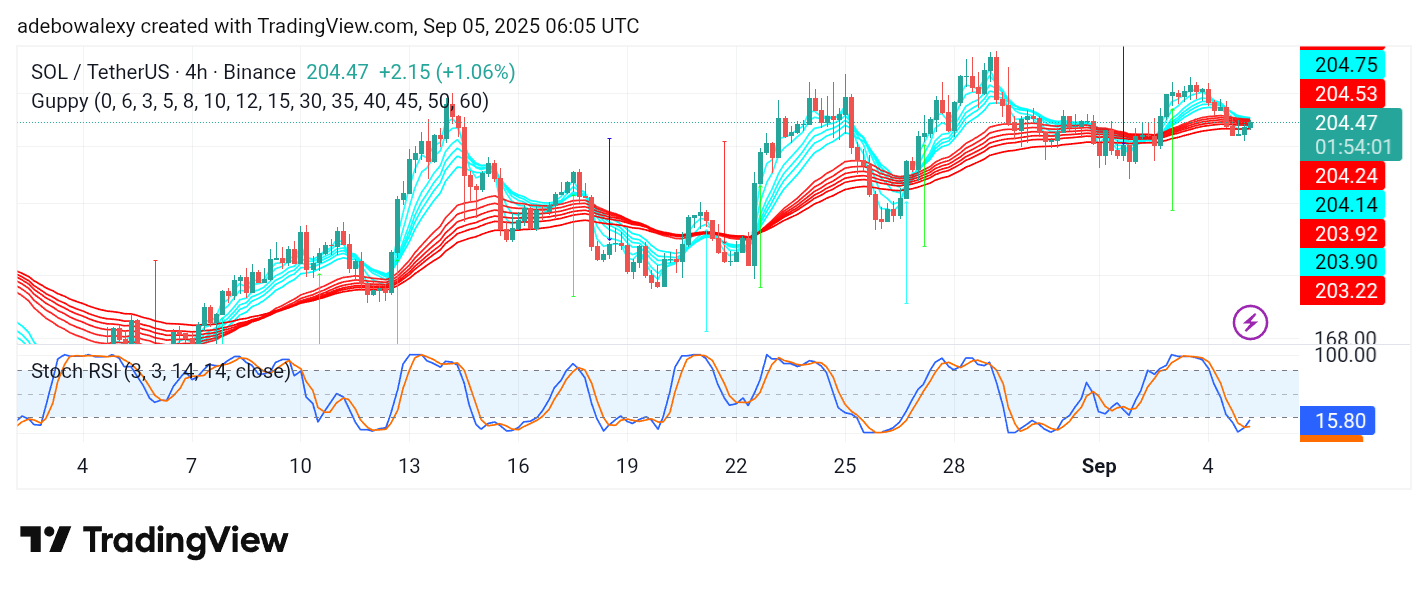
Task: Click the 100.00 Stoch RSI axis value
Action: pos(1345,355)
